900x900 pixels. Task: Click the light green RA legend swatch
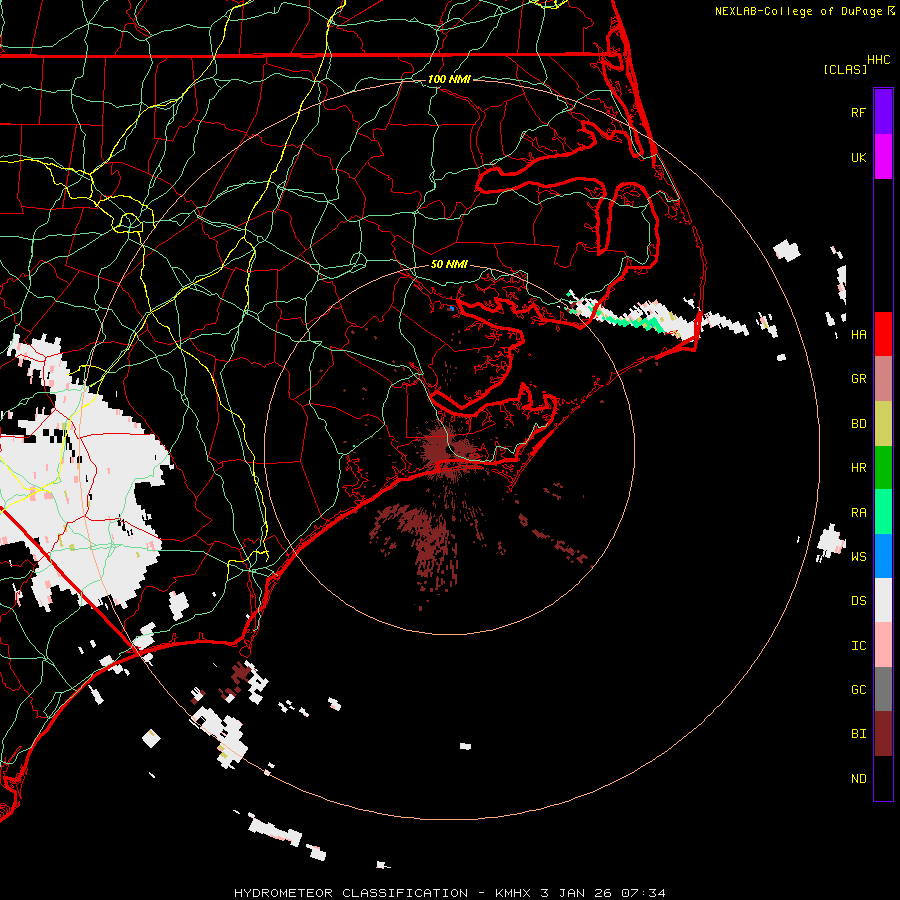[x=883, y=512]
